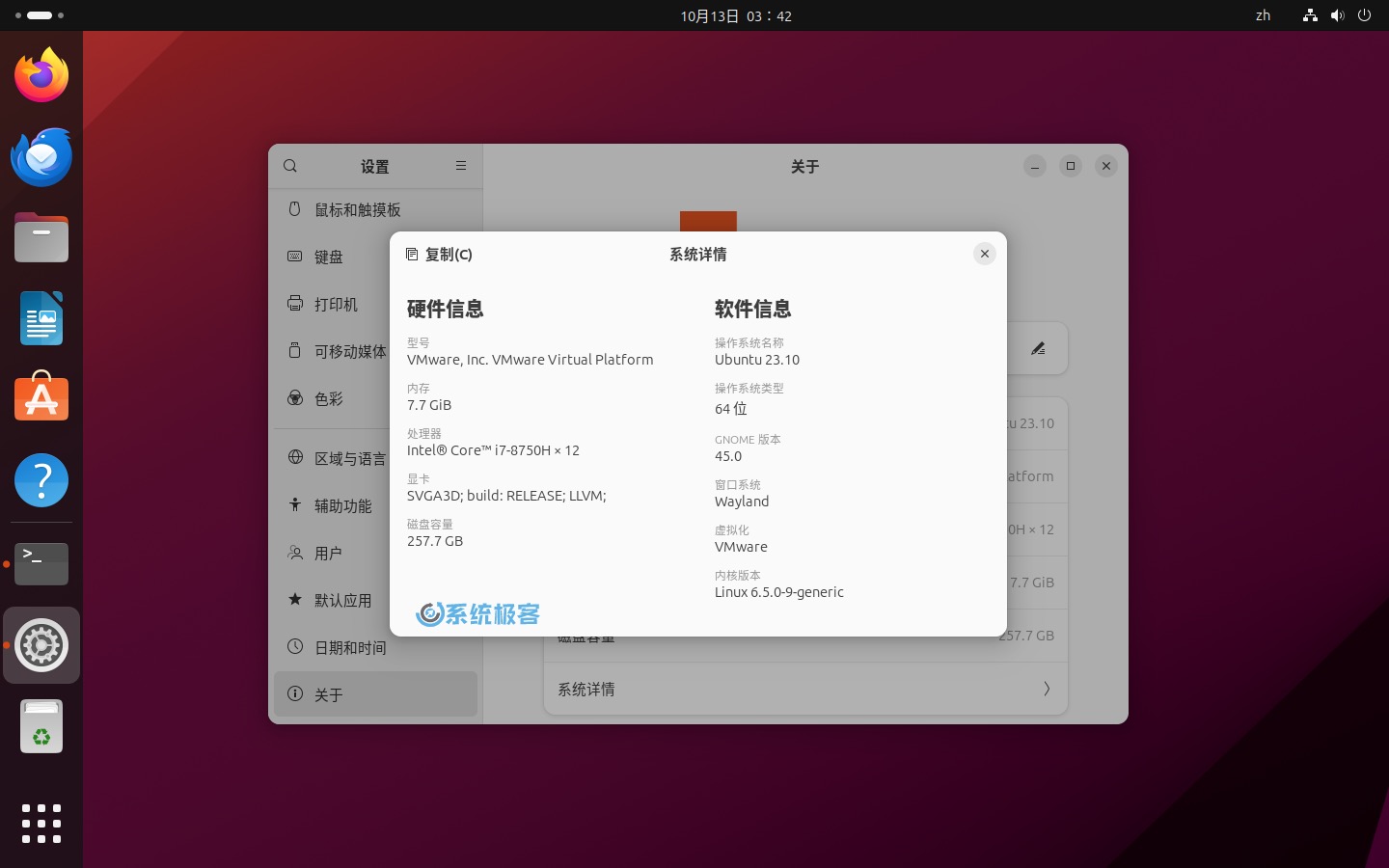Click the keyboard icon beside 键盘
This screenshot has height=868, width=1389.
[x=295, y=256]
